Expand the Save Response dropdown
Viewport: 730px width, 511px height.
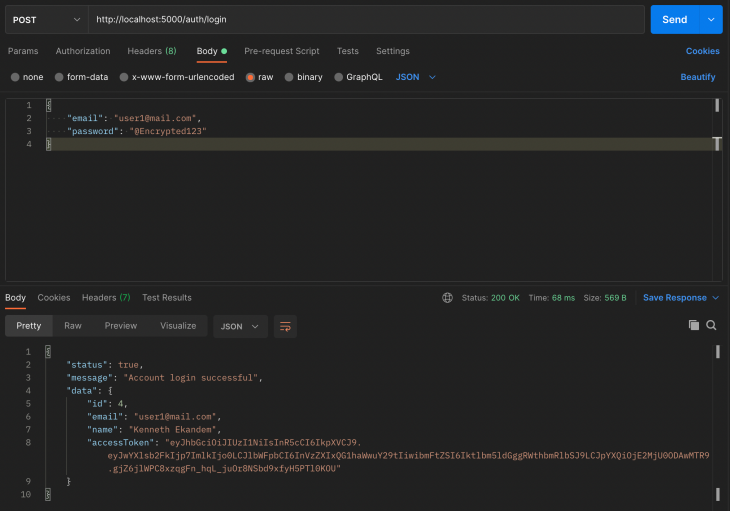click(715, 298)
